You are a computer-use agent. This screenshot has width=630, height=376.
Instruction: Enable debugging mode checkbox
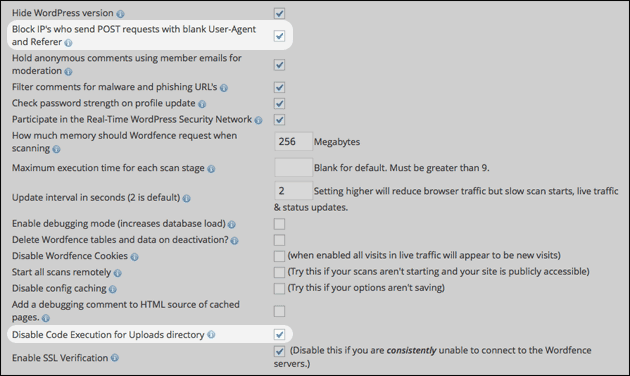pos(279,224)
